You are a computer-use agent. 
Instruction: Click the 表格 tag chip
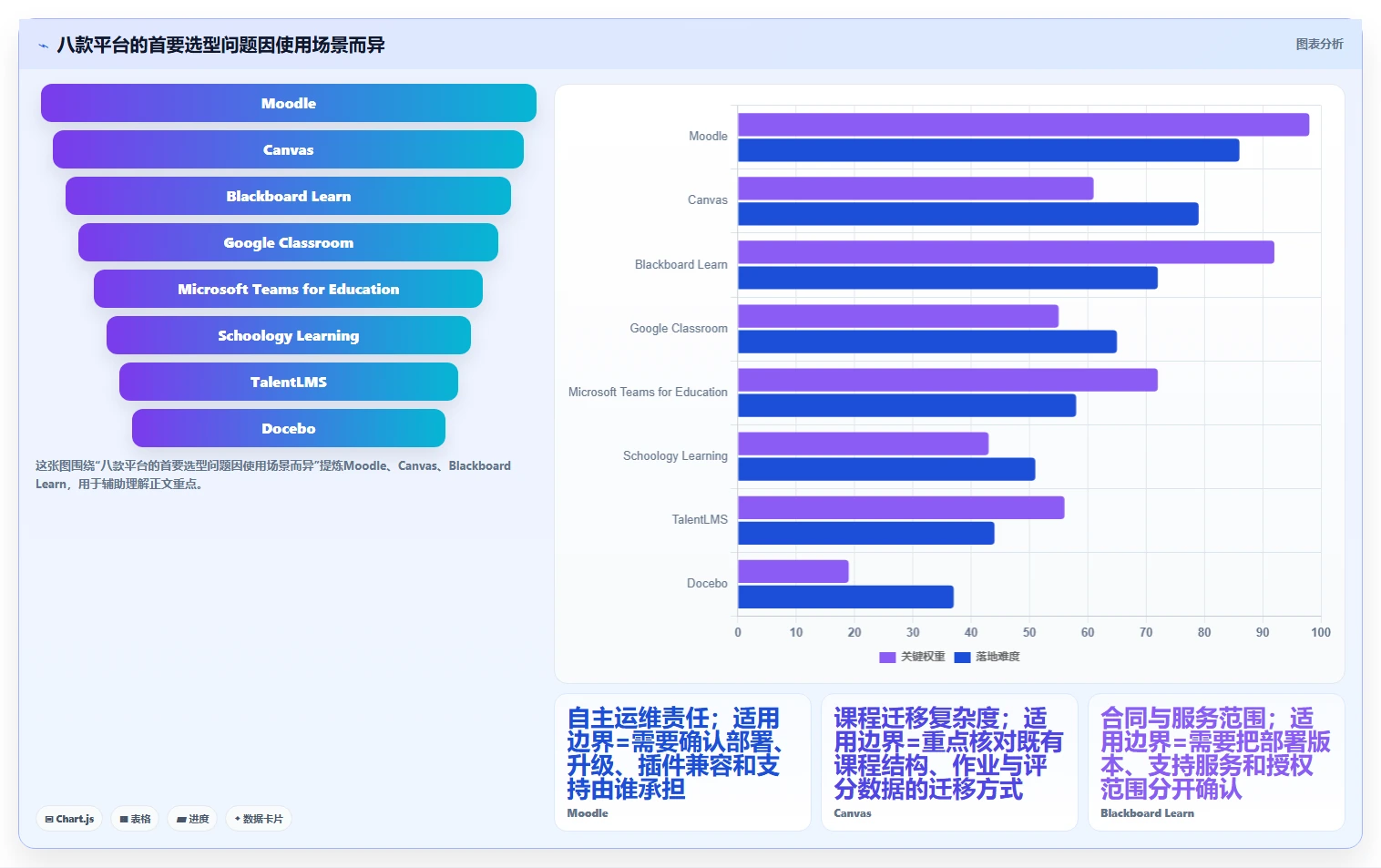tap(135, 819)
